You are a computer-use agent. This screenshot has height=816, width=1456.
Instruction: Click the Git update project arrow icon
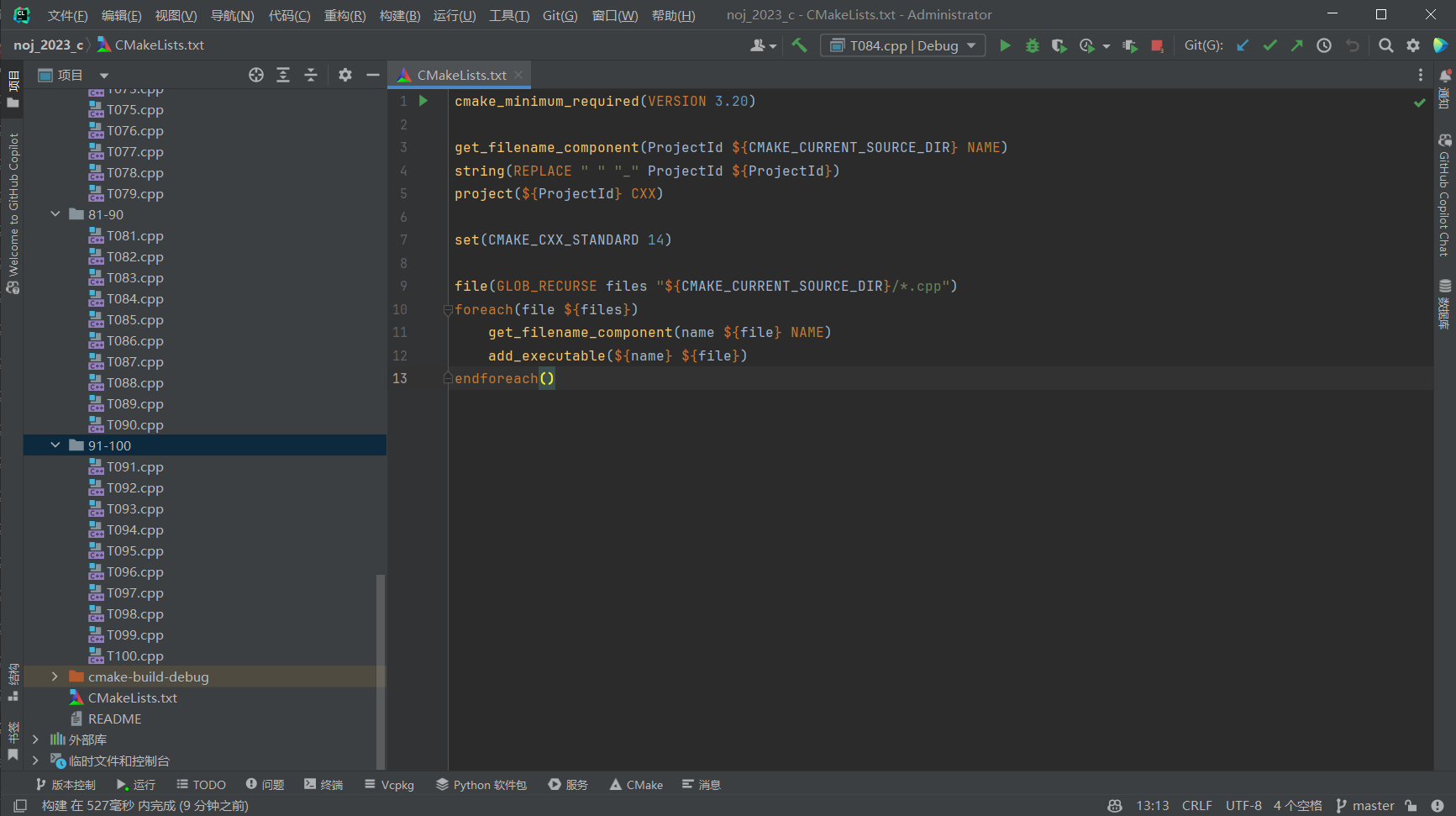point(1243,45)
